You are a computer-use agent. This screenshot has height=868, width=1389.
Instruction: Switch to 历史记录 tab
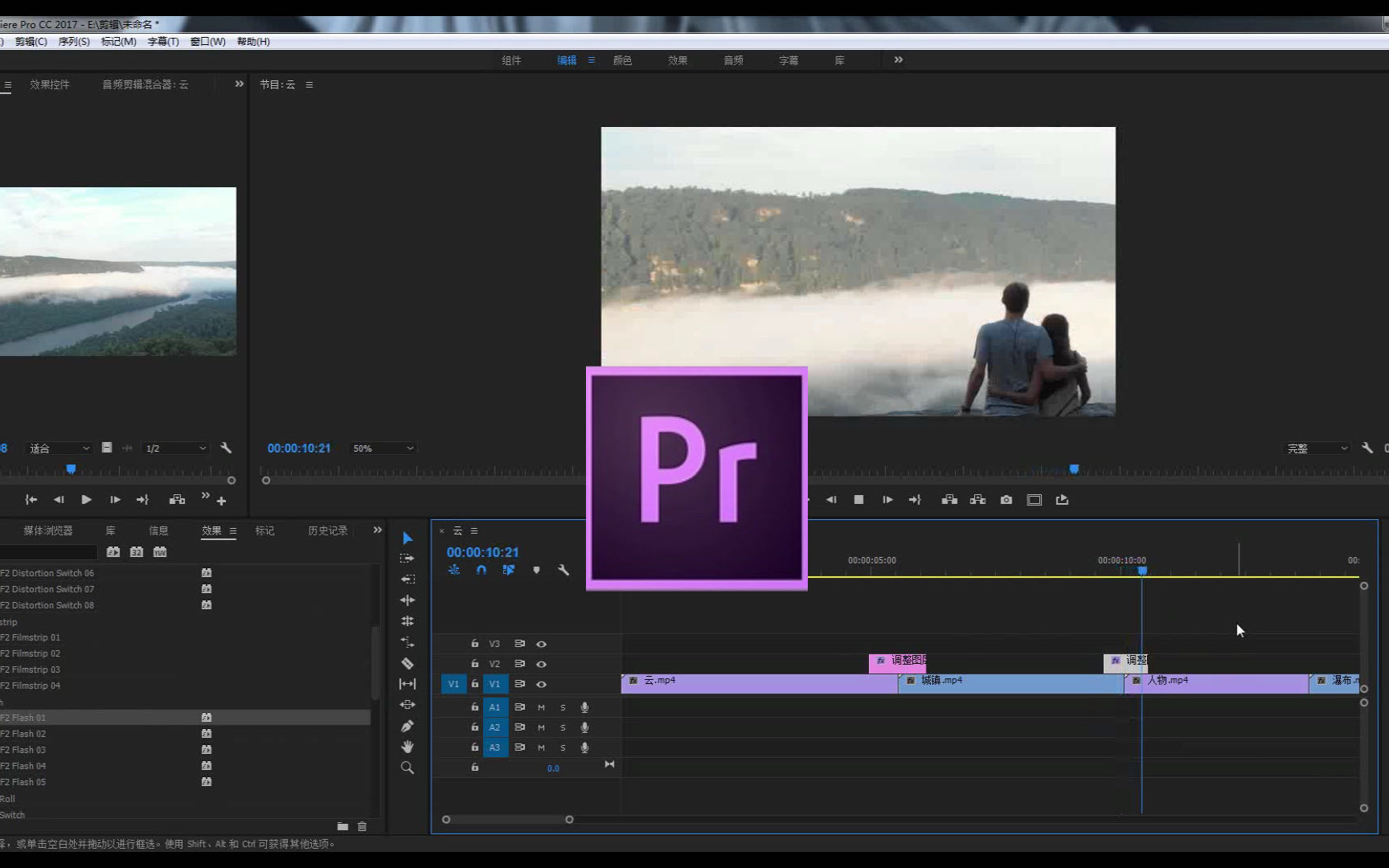(328, 530)
